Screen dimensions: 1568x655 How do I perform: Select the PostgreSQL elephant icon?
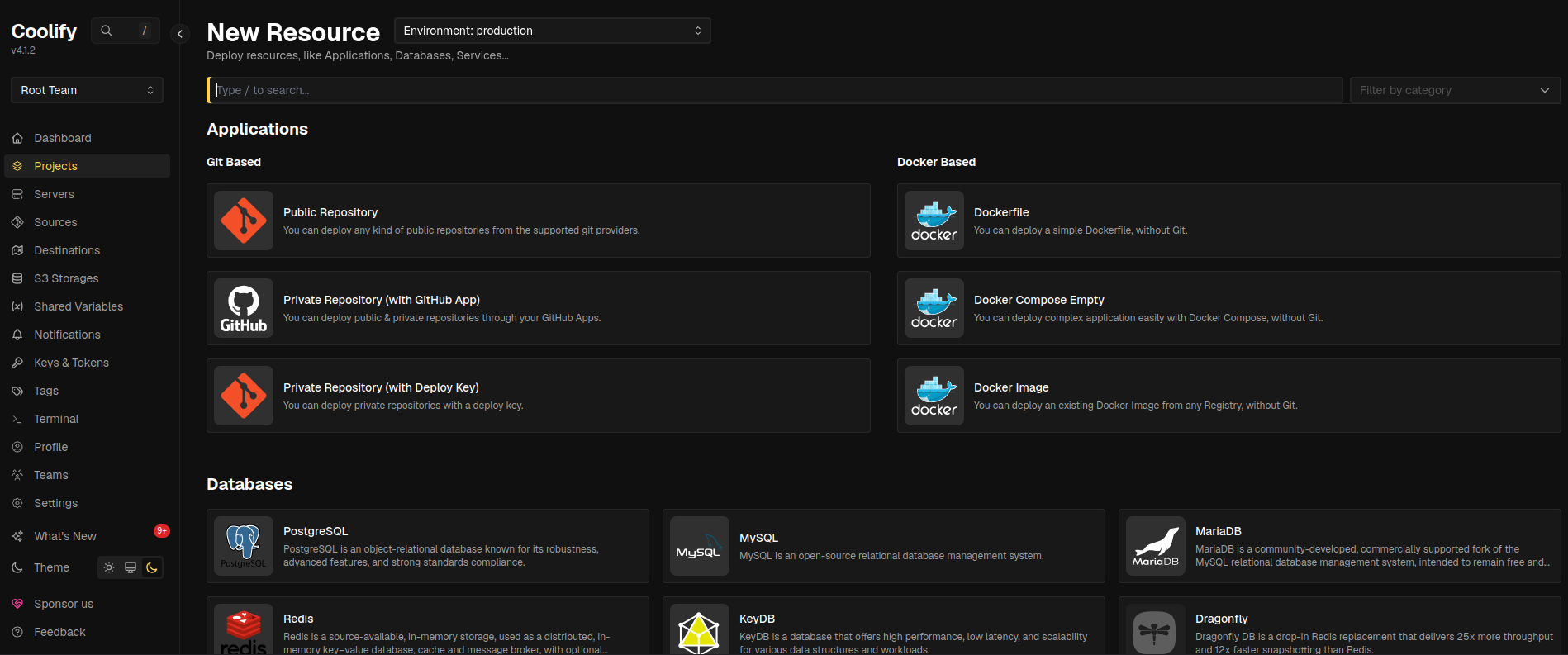[x=244, y=546]
